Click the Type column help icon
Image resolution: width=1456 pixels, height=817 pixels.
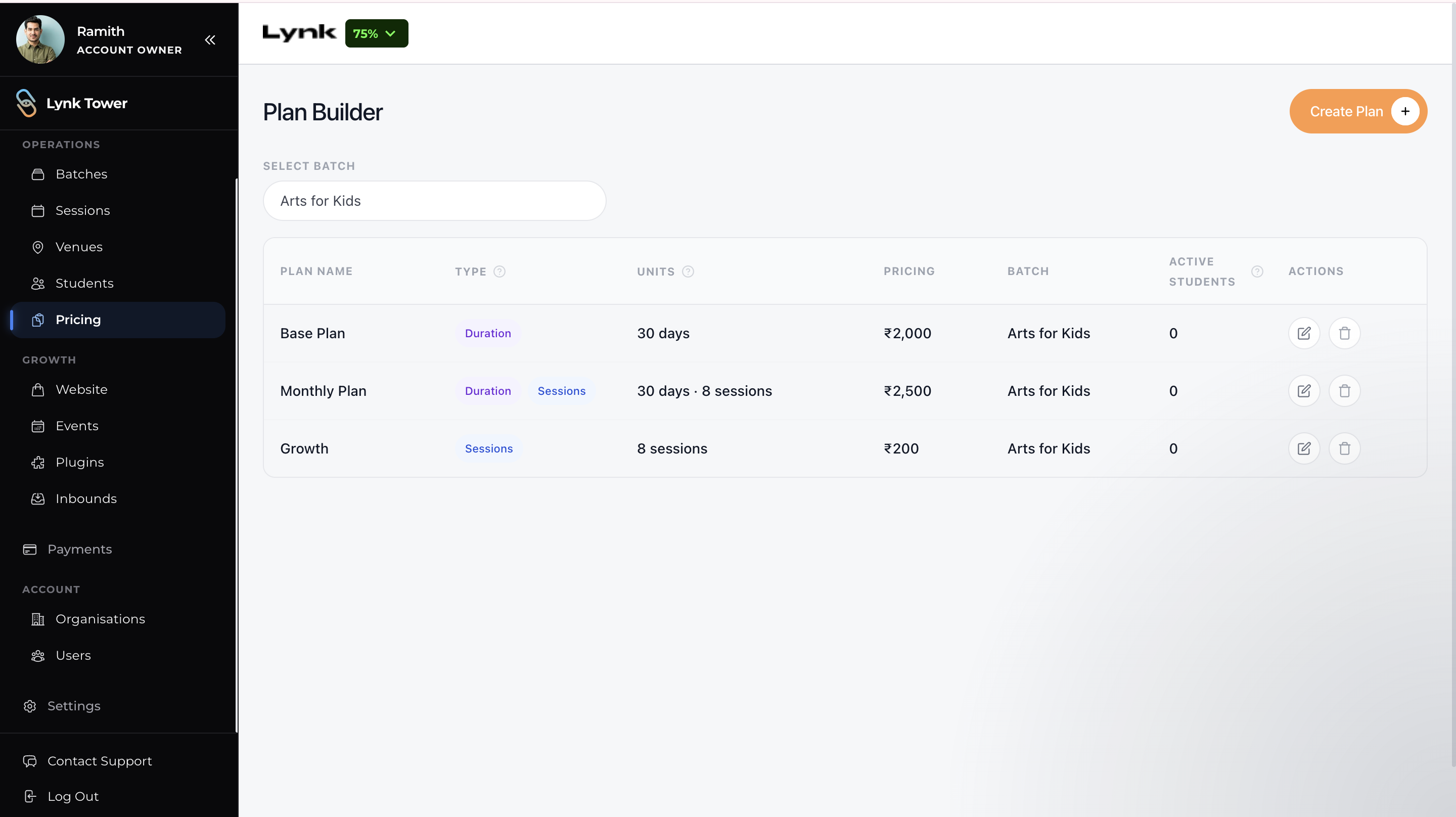point(499,271)
